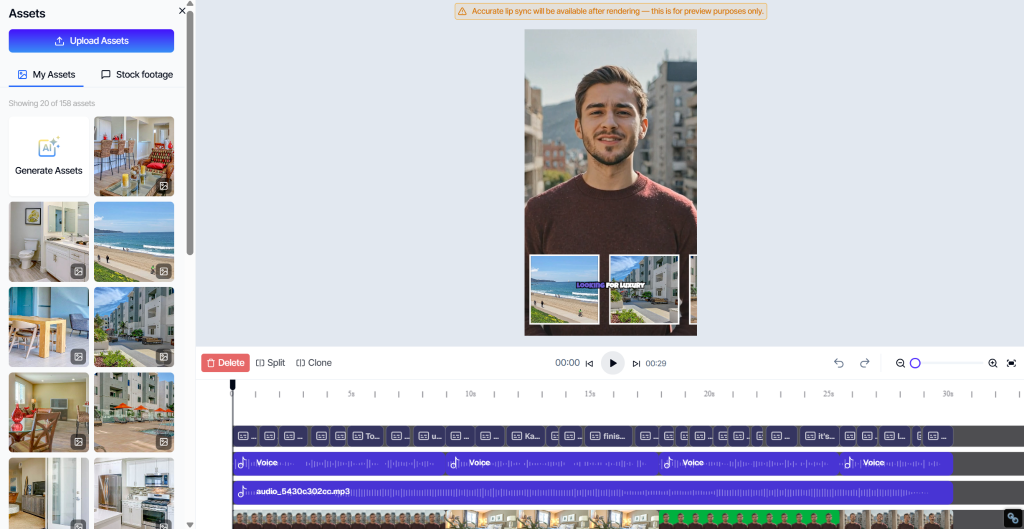Select the second Voice audio clip
Viewport: 1024px width, 529px height.
(552, 463)
